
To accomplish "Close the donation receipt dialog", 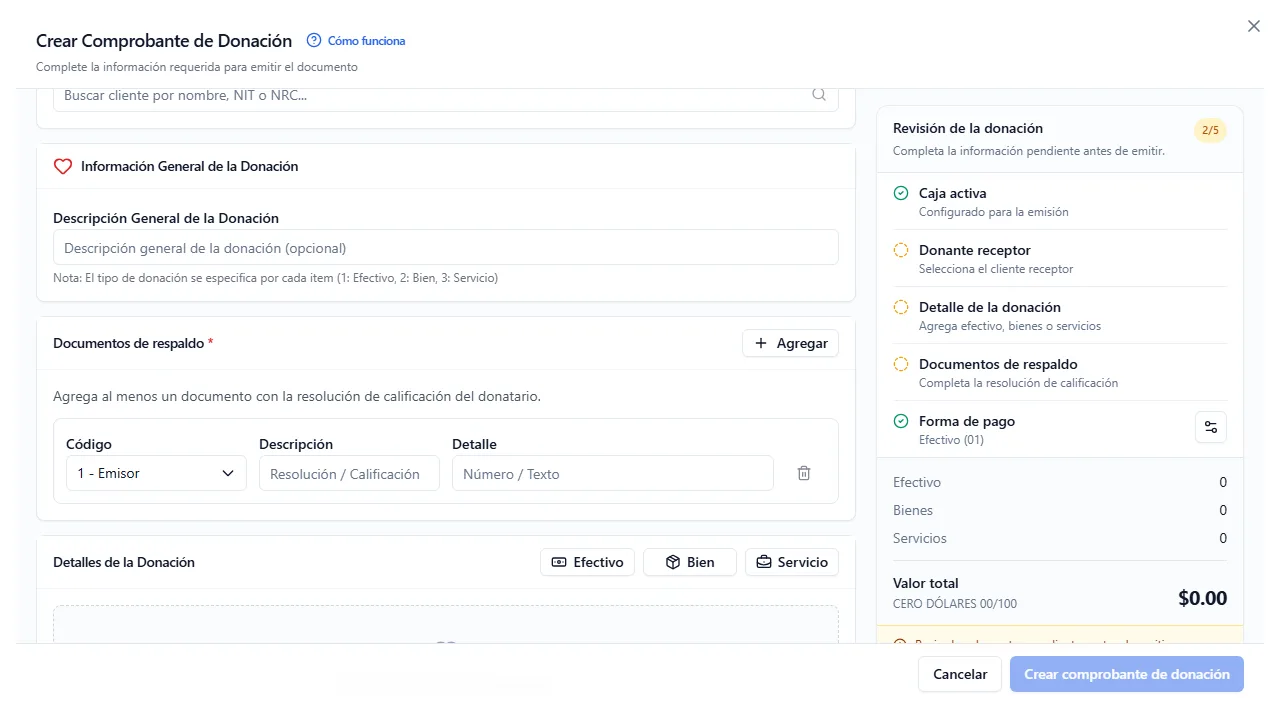I will point(1254,27).
